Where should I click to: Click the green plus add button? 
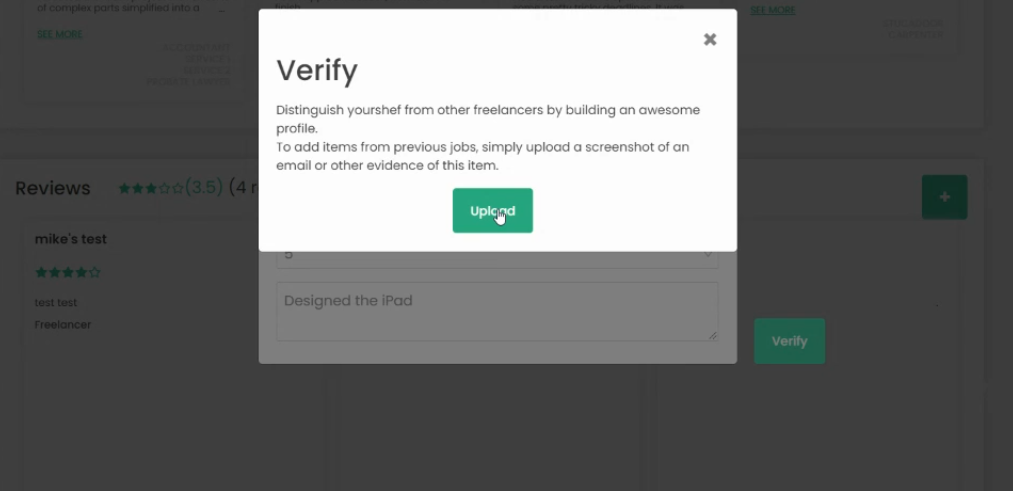944,197
